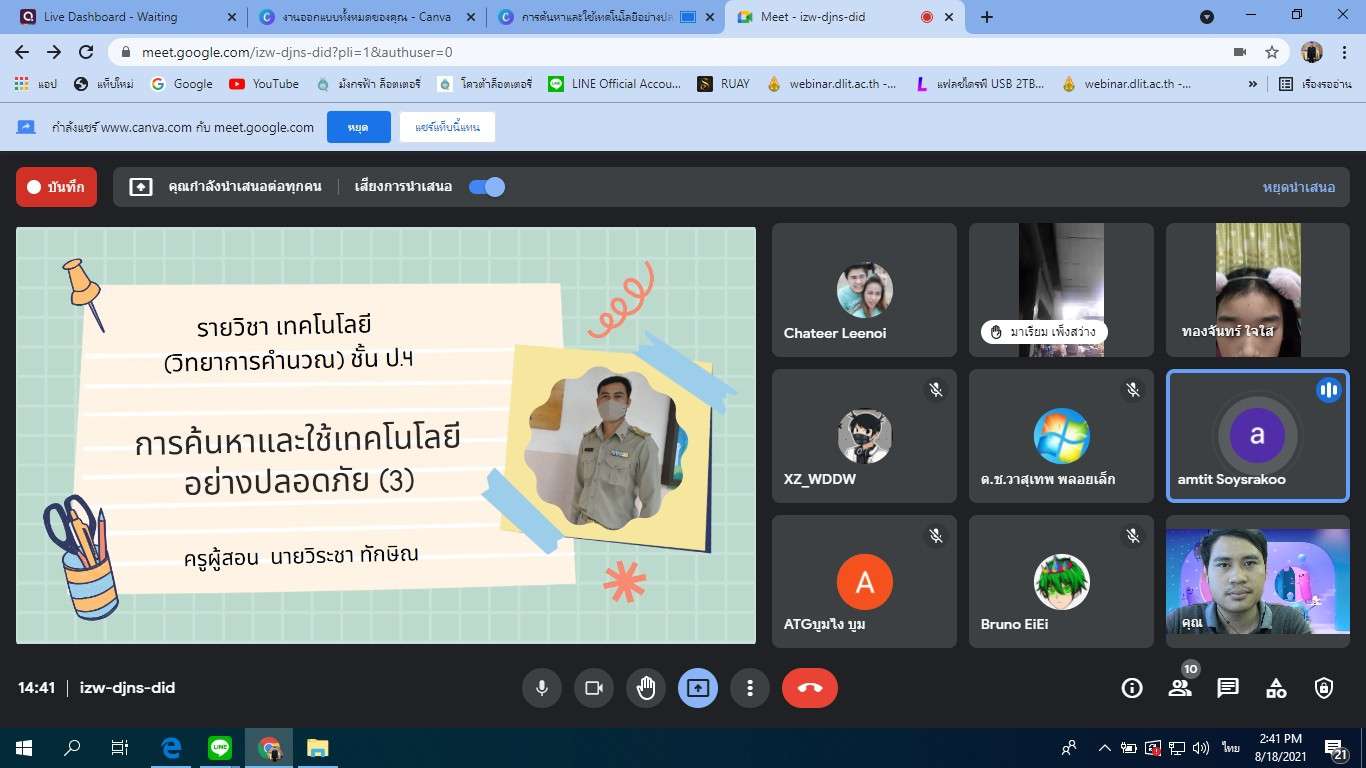Image resolution: width=1366 pixels, height=768 pixels.
Task: Click stop presenting link at top right
Action: click(x=1299, y=187)
